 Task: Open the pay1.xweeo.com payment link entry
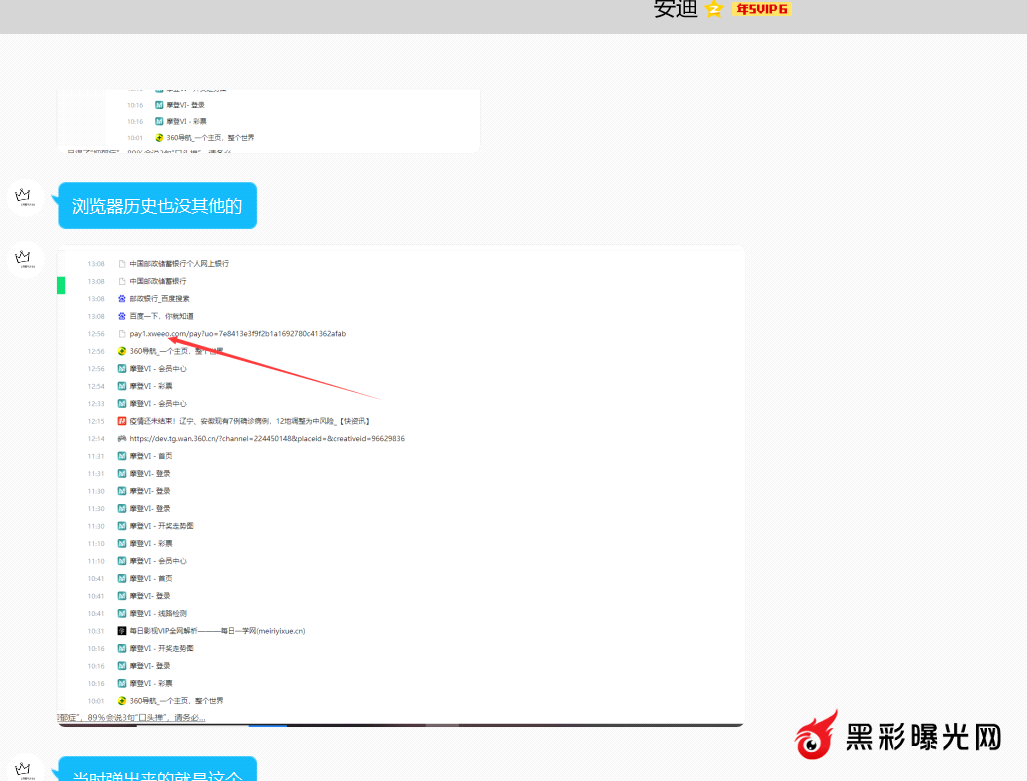[238, 334]
